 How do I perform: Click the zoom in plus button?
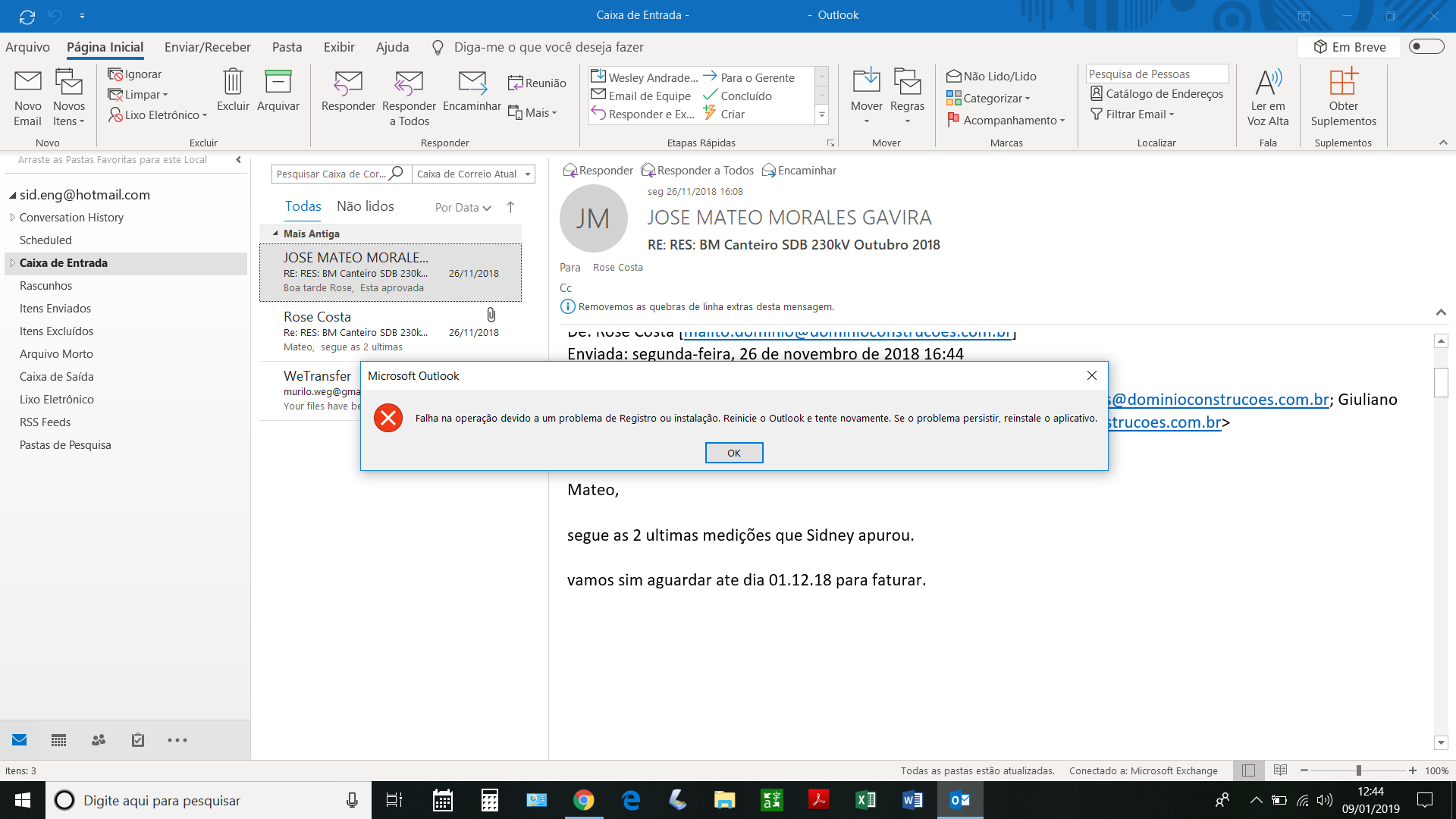[x=1413, y=770]
